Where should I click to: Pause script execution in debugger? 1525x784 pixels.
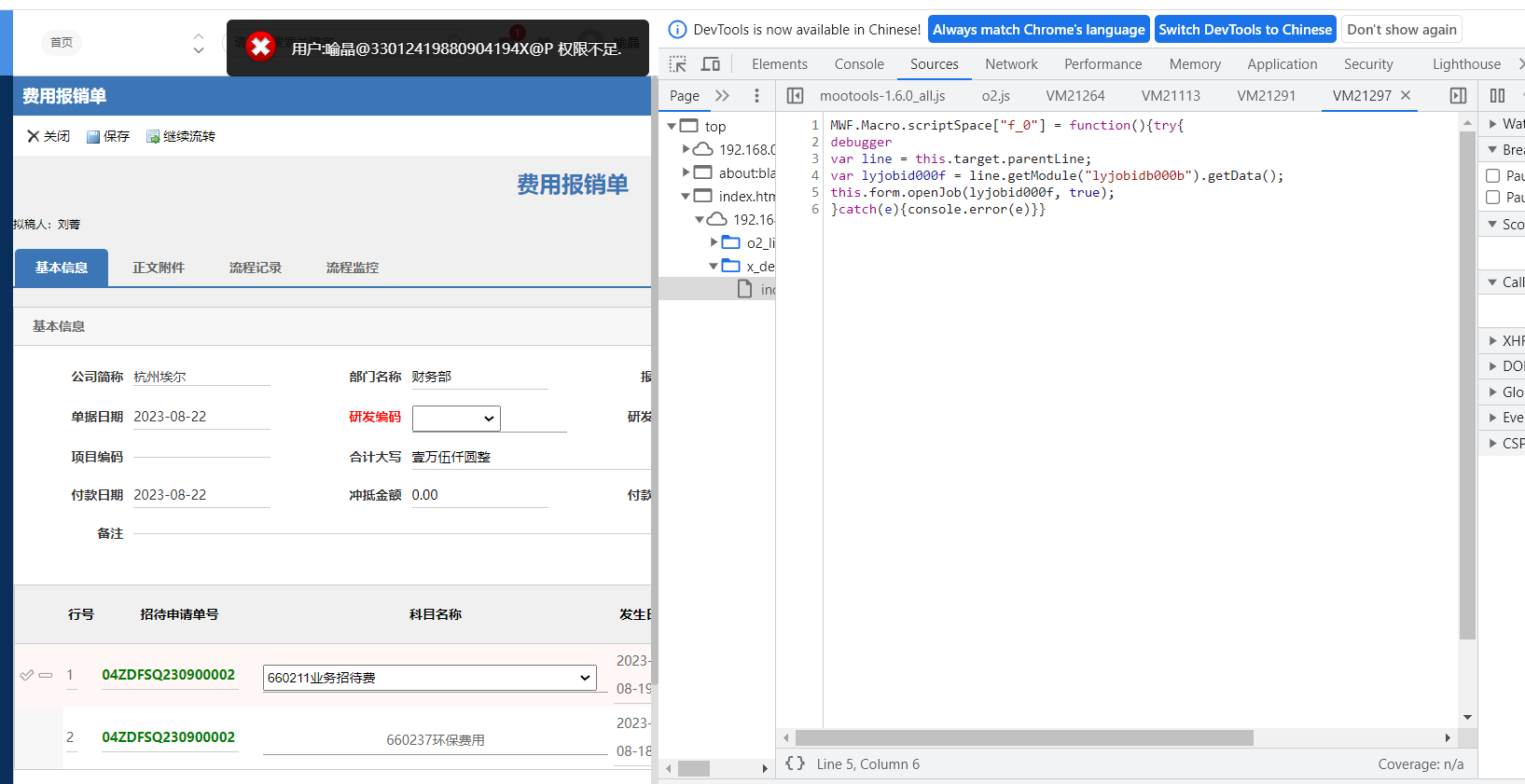[x=1497, y=96]
